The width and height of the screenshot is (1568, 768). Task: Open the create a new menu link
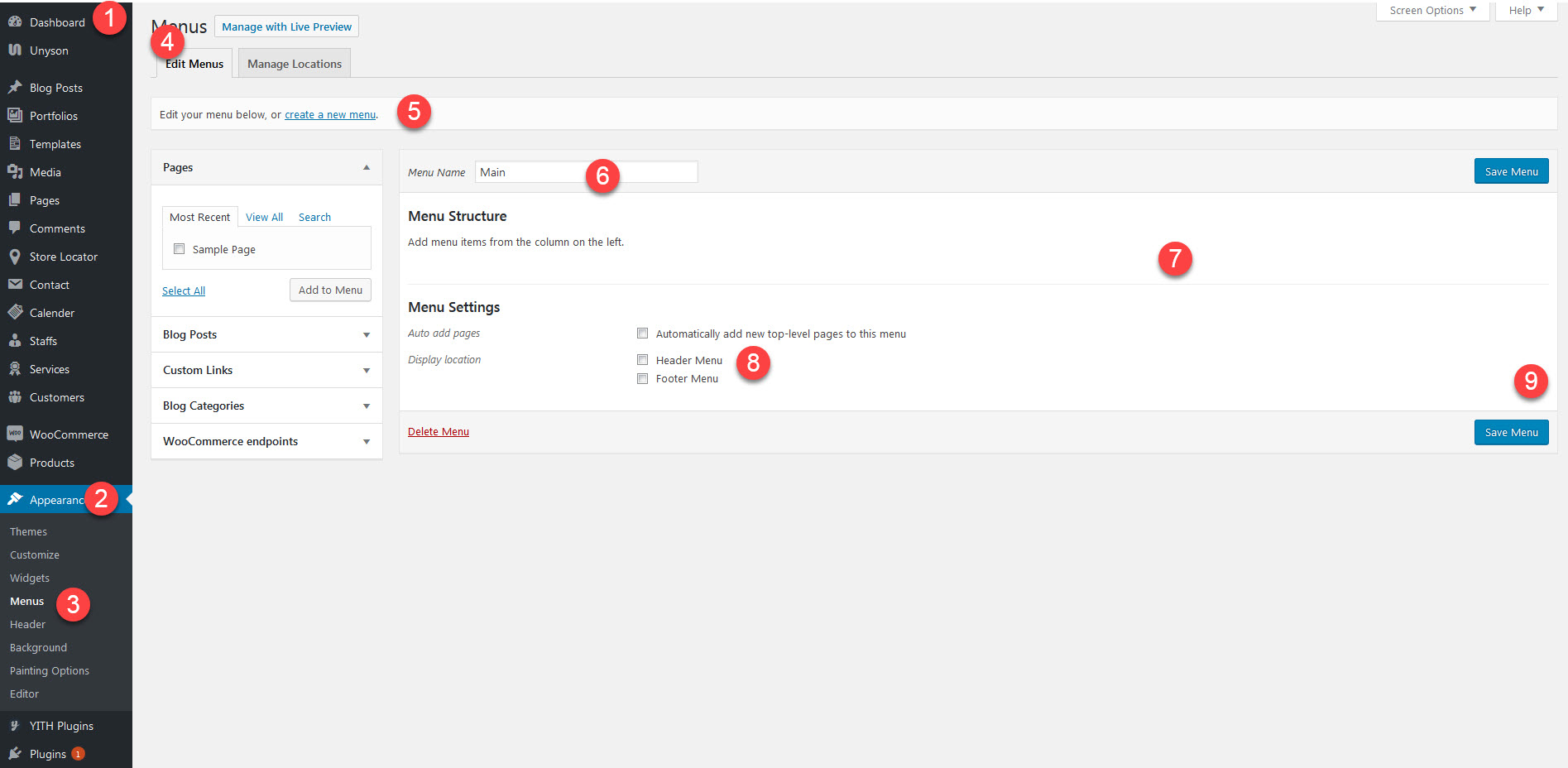[329, 114]
